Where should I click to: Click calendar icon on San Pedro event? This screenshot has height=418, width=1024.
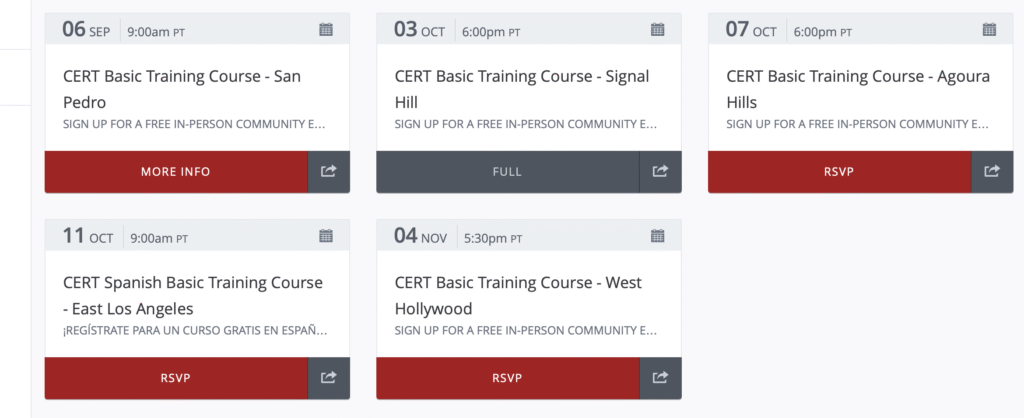point(326,30)
